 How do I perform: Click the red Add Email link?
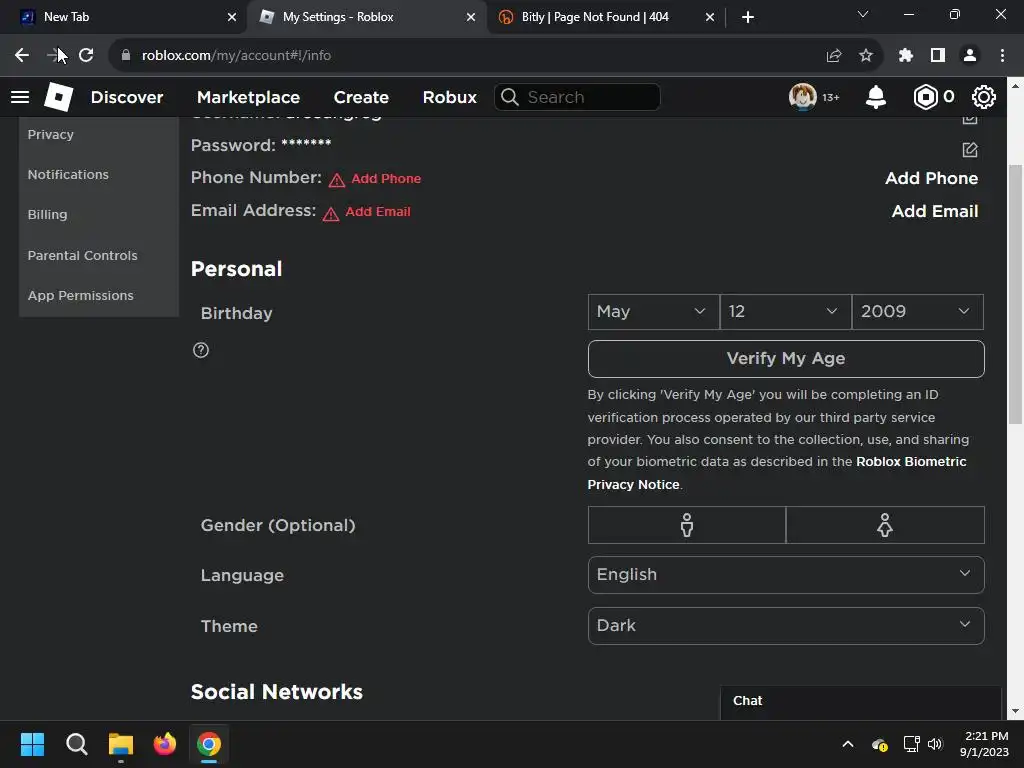pos(377,212)
